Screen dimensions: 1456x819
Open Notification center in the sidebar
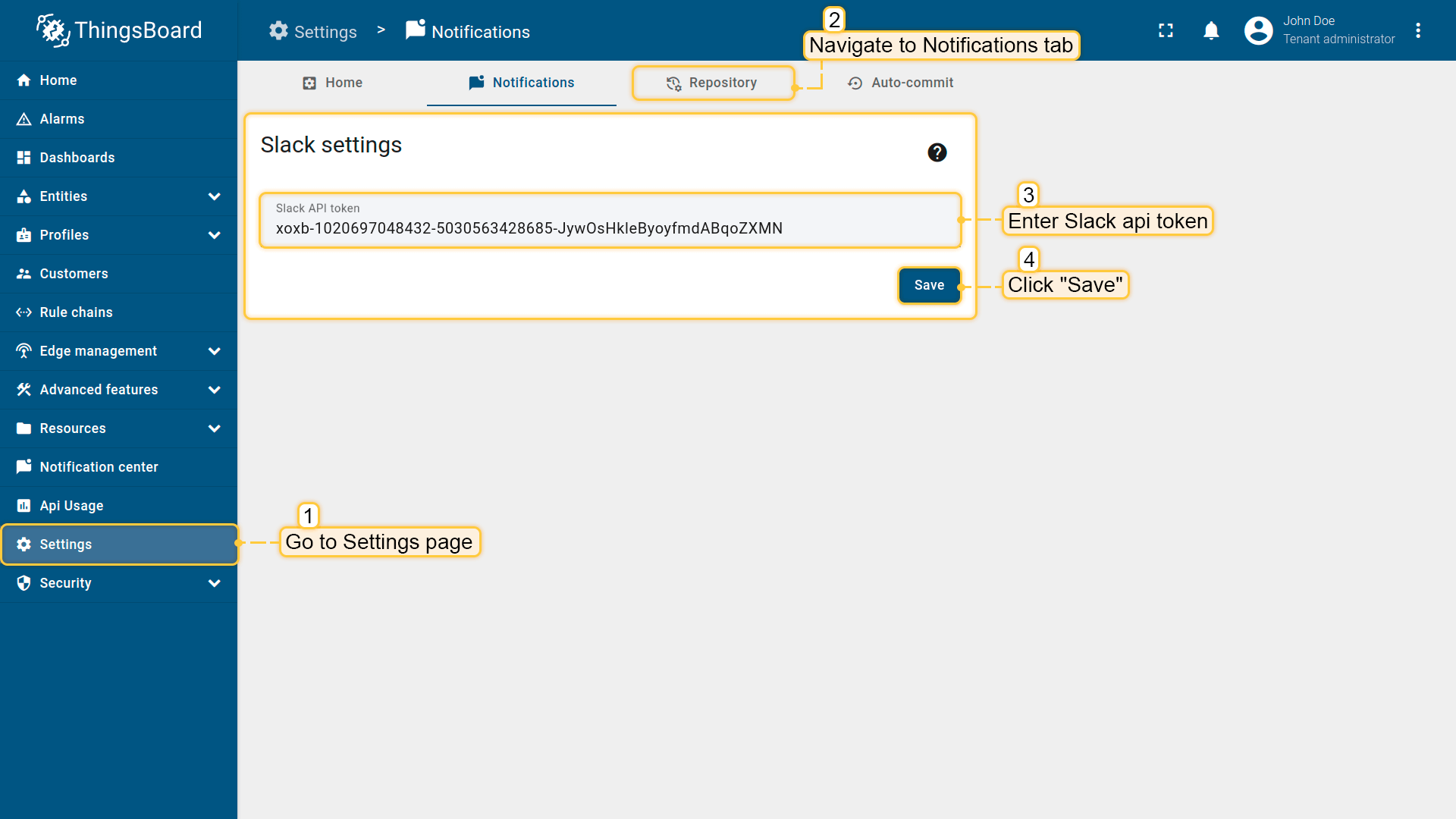tap(99, 467)
